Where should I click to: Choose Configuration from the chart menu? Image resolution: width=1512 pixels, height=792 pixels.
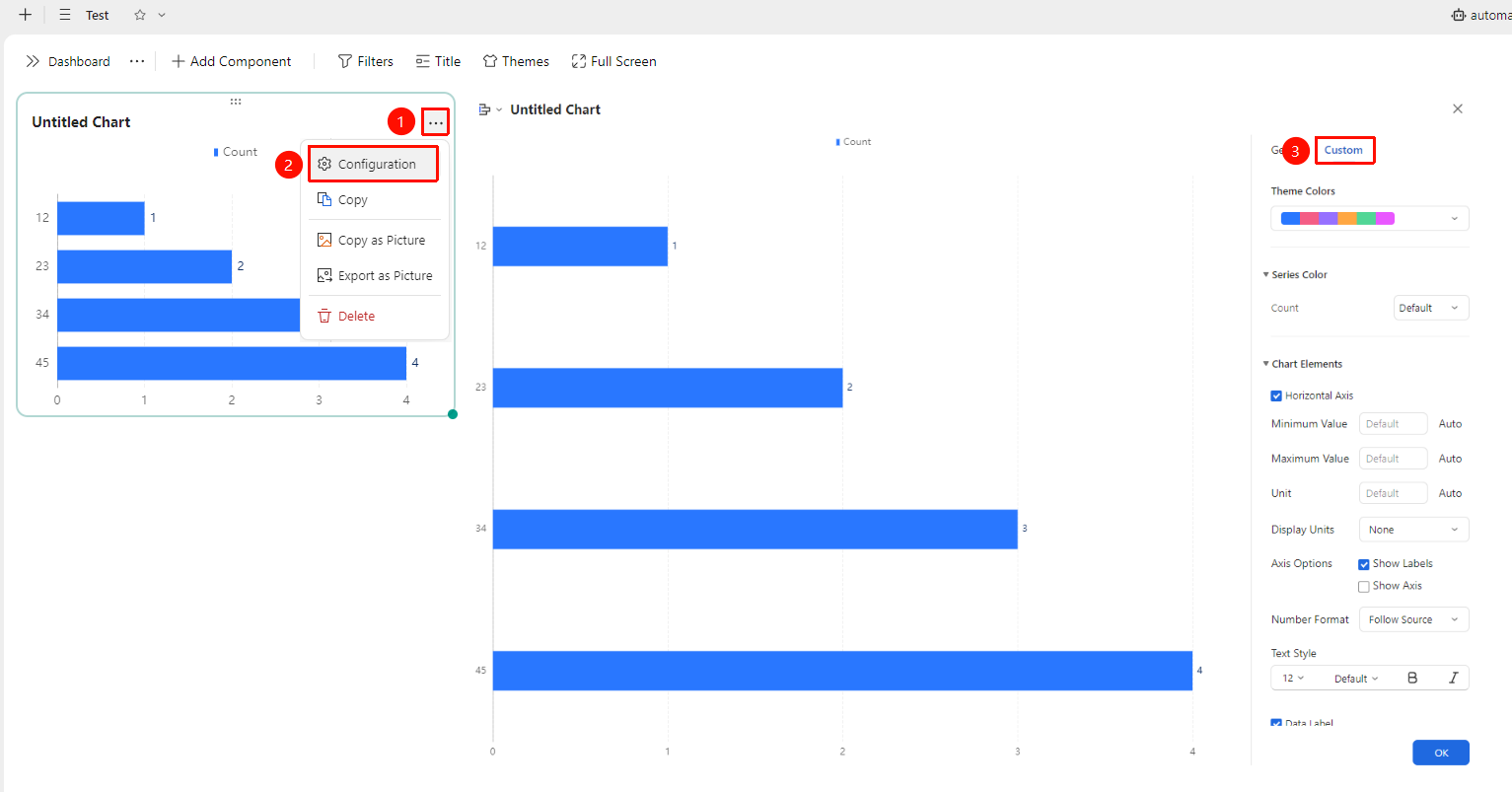pos(374,164)
